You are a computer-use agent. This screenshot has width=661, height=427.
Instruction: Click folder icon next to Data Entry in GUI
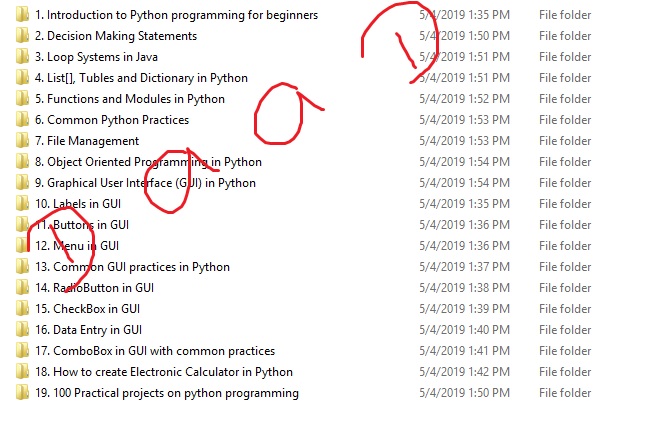pyautogui.click(x=22, y=330)
